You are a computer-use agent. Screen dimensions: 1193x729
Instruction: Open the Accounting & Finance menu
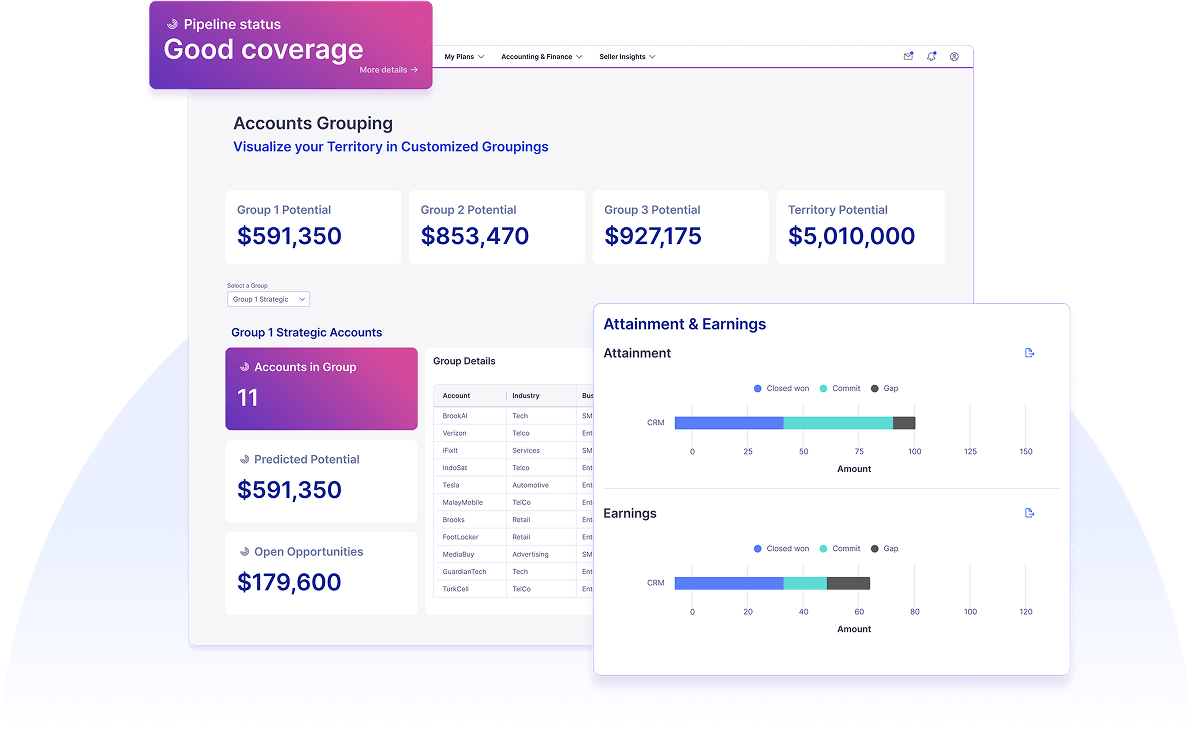542,56
